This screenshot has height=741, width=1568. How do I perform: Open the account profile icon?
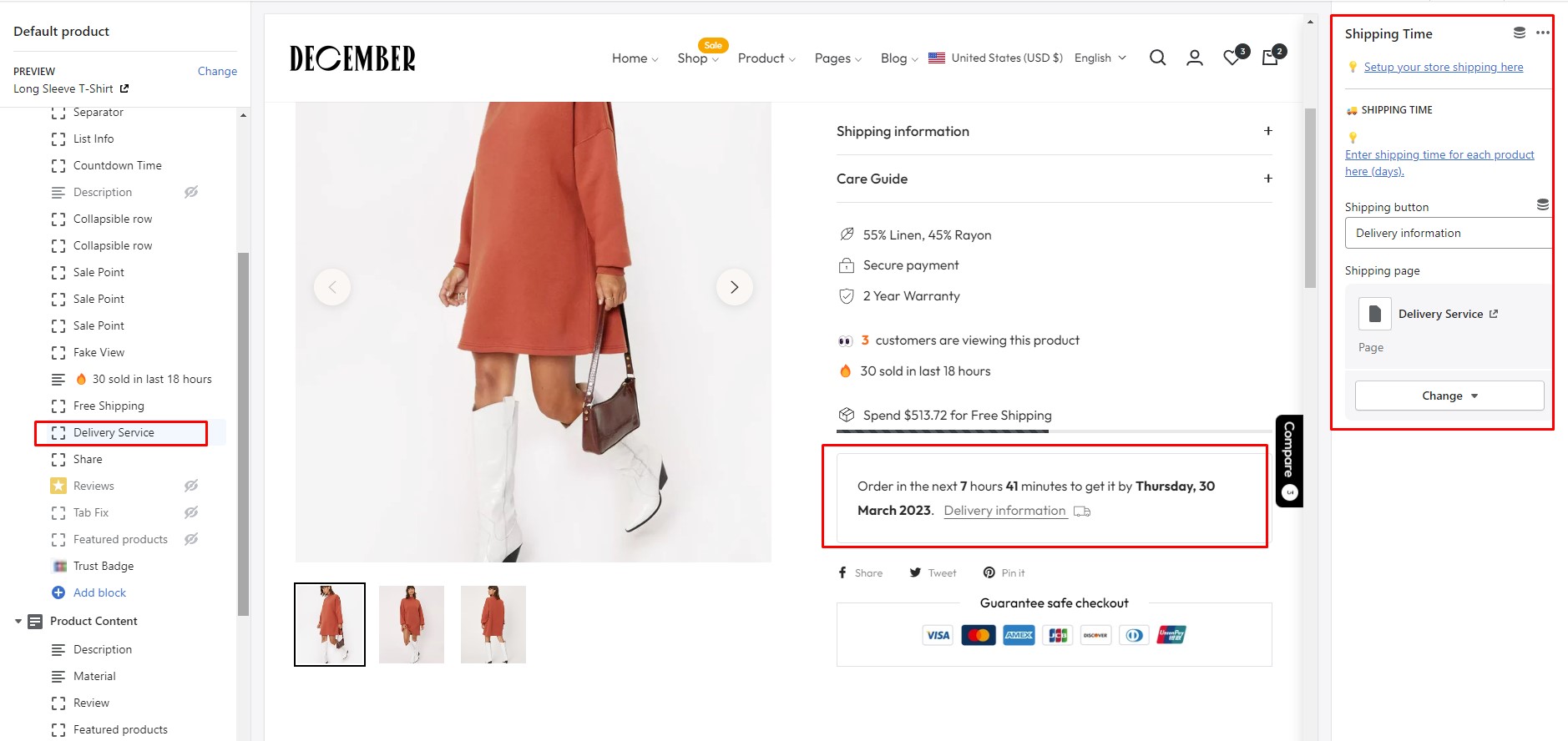1194,58
